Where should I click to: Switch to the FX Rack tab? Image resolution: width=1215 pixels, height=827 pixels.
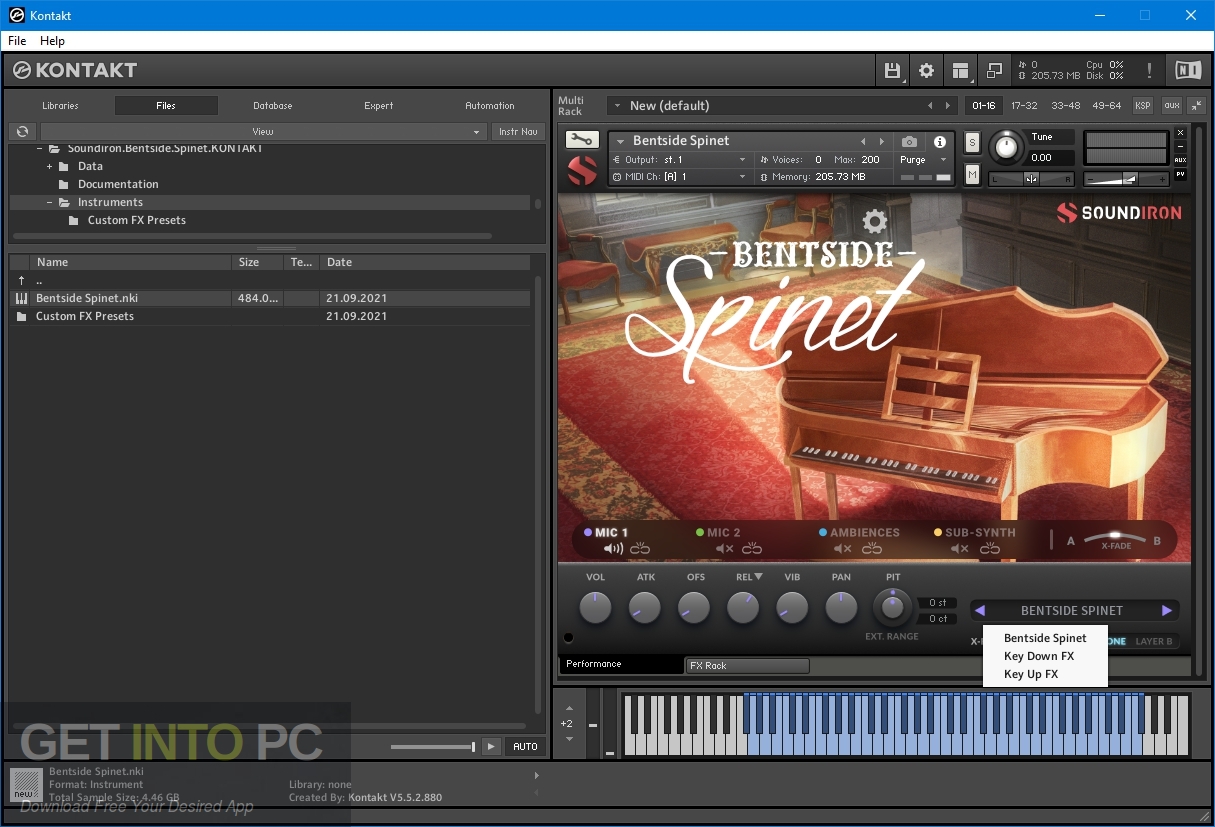[747, 665]
